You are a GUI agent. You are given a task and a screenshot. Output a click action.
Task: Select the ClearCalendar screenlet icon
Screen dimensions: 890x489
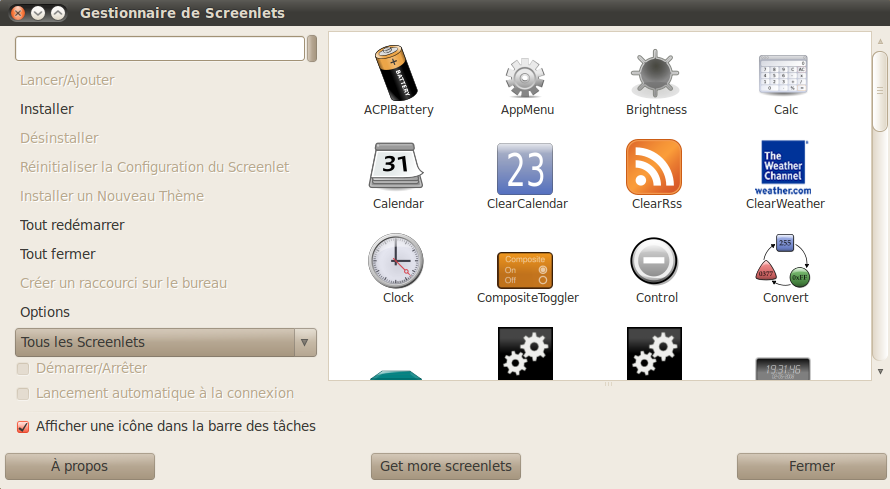point(527,169)
